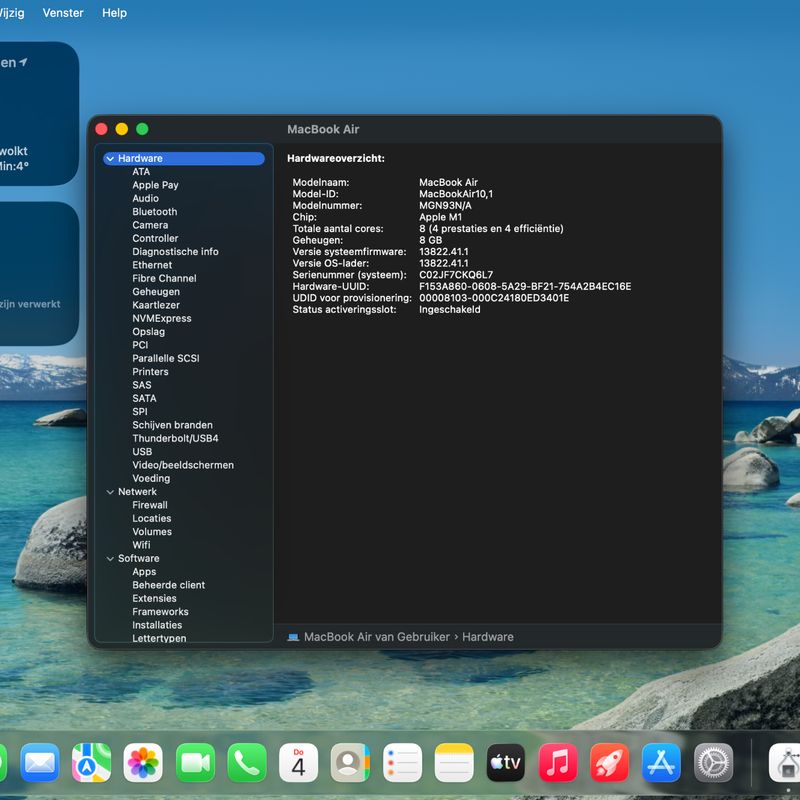Click the laptop icon in path bar
The width and height of the screenshot is (800, 800).
[293, 637]
